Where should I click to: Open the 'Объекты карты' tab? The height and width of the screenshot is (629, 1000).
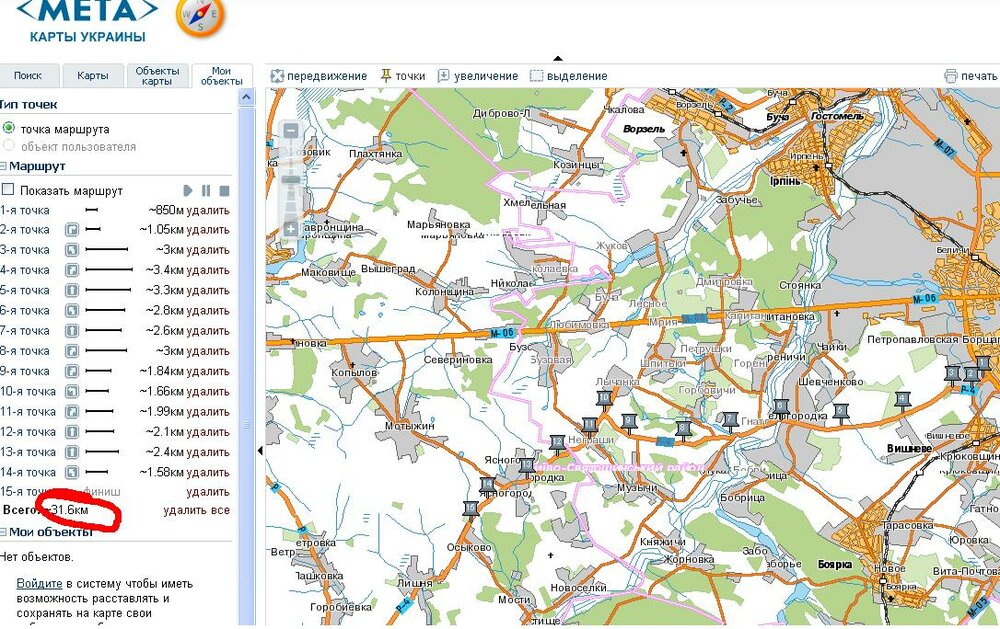pos(157,76)
